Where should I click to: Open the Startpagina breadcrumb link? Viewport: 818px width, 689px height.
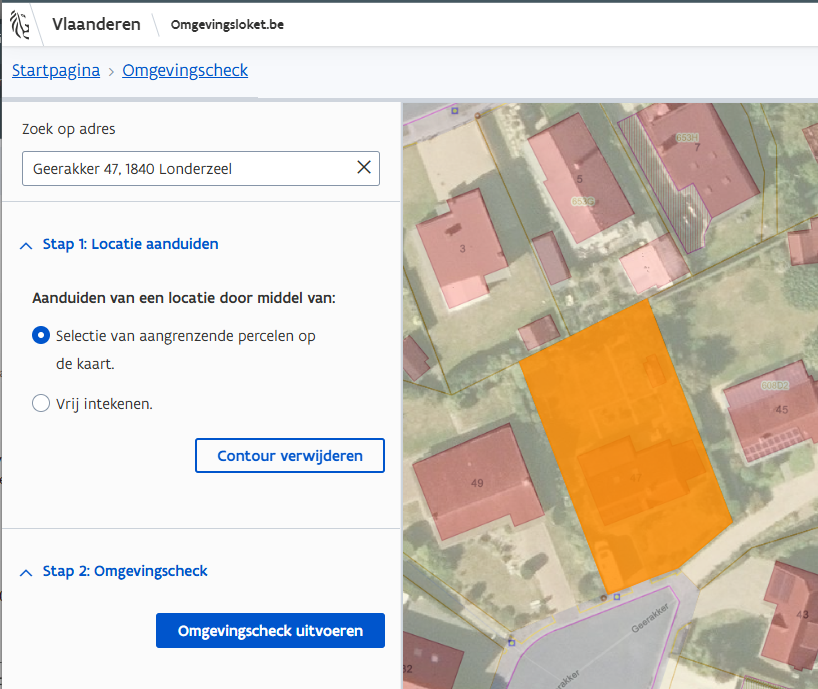pos(55,71)
